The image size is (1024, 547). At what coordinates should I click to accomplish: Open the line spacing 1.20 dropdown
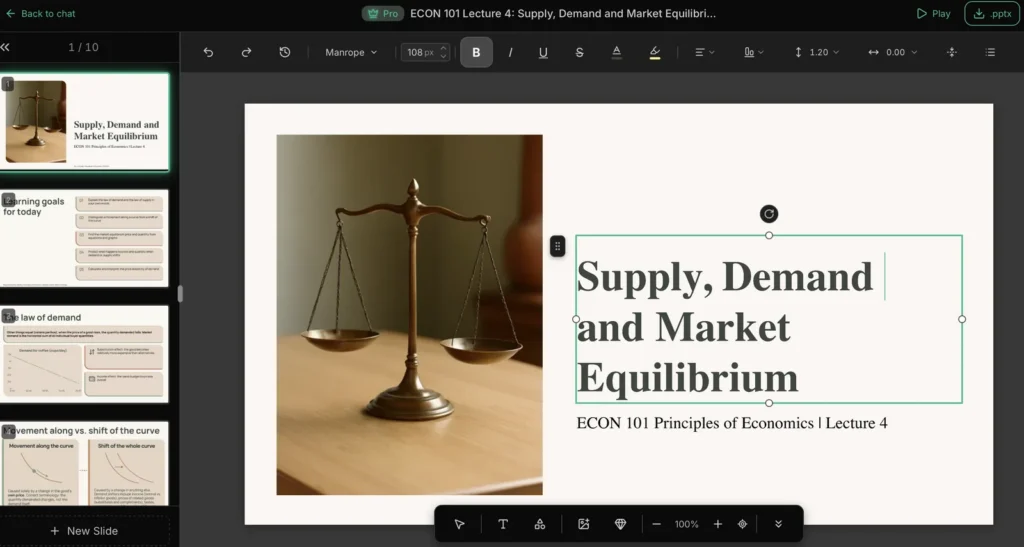pyautogui.click(x=817, y=52)
